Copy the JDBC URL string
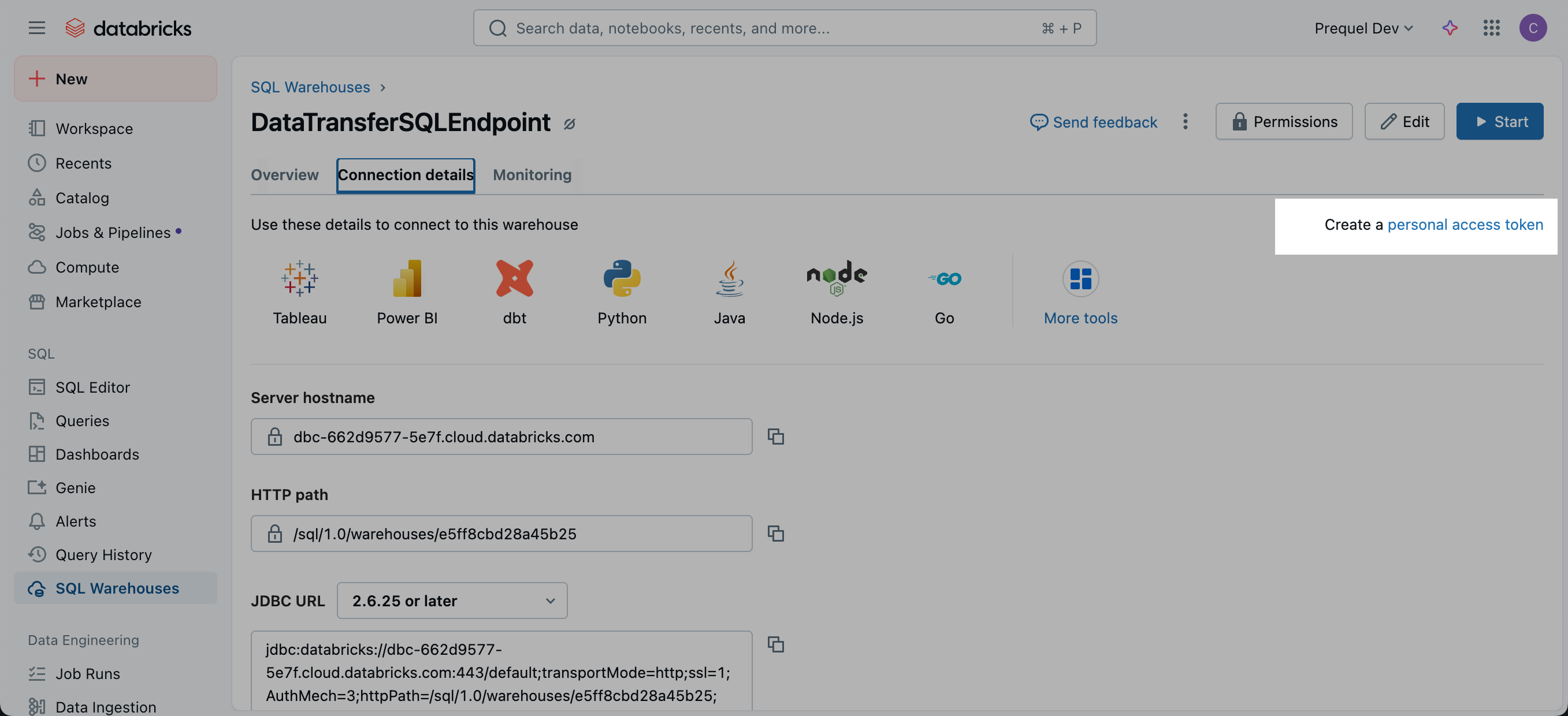 [x=775, y=644]
